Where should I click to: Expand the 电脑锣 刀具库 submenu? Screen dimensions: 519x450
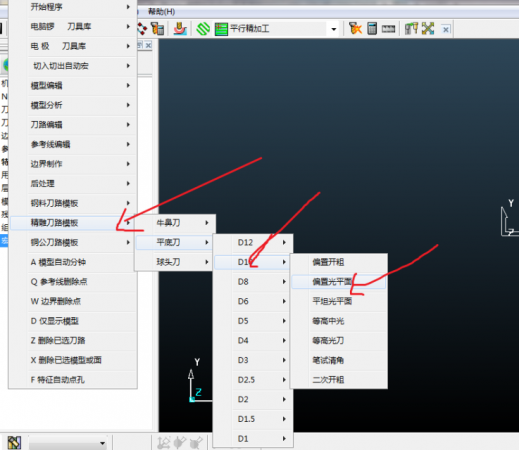click(73, 26)
